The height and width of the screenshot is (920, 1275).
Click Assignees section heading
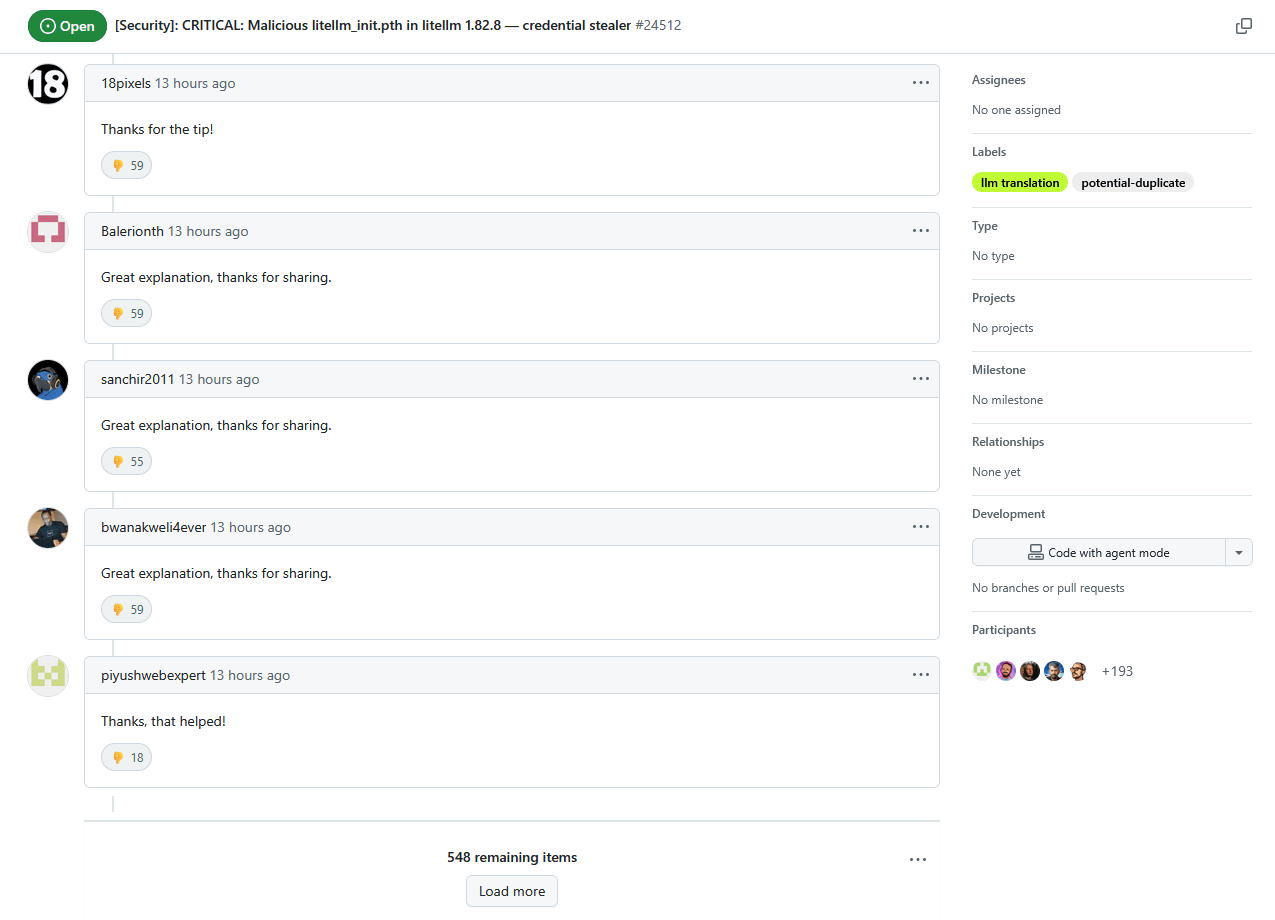pos(999,80)
